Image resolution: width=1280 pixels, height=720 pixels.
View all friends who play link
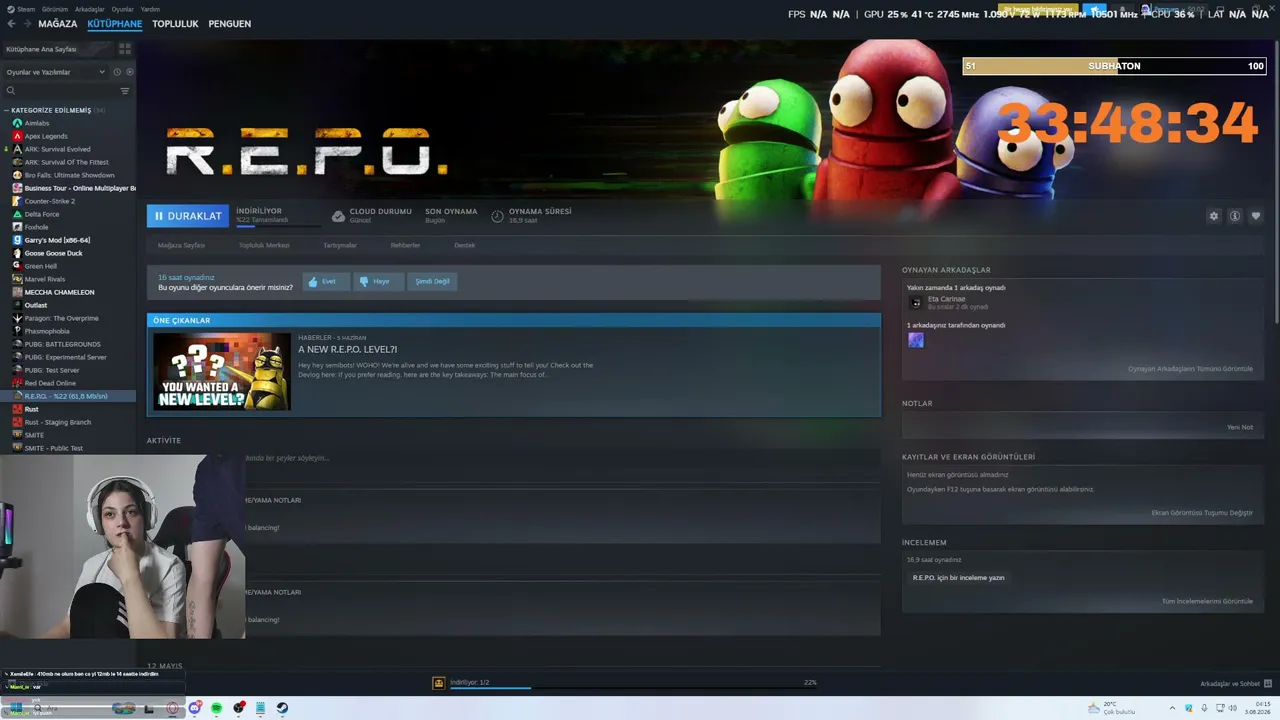[x=1190, y=369]
